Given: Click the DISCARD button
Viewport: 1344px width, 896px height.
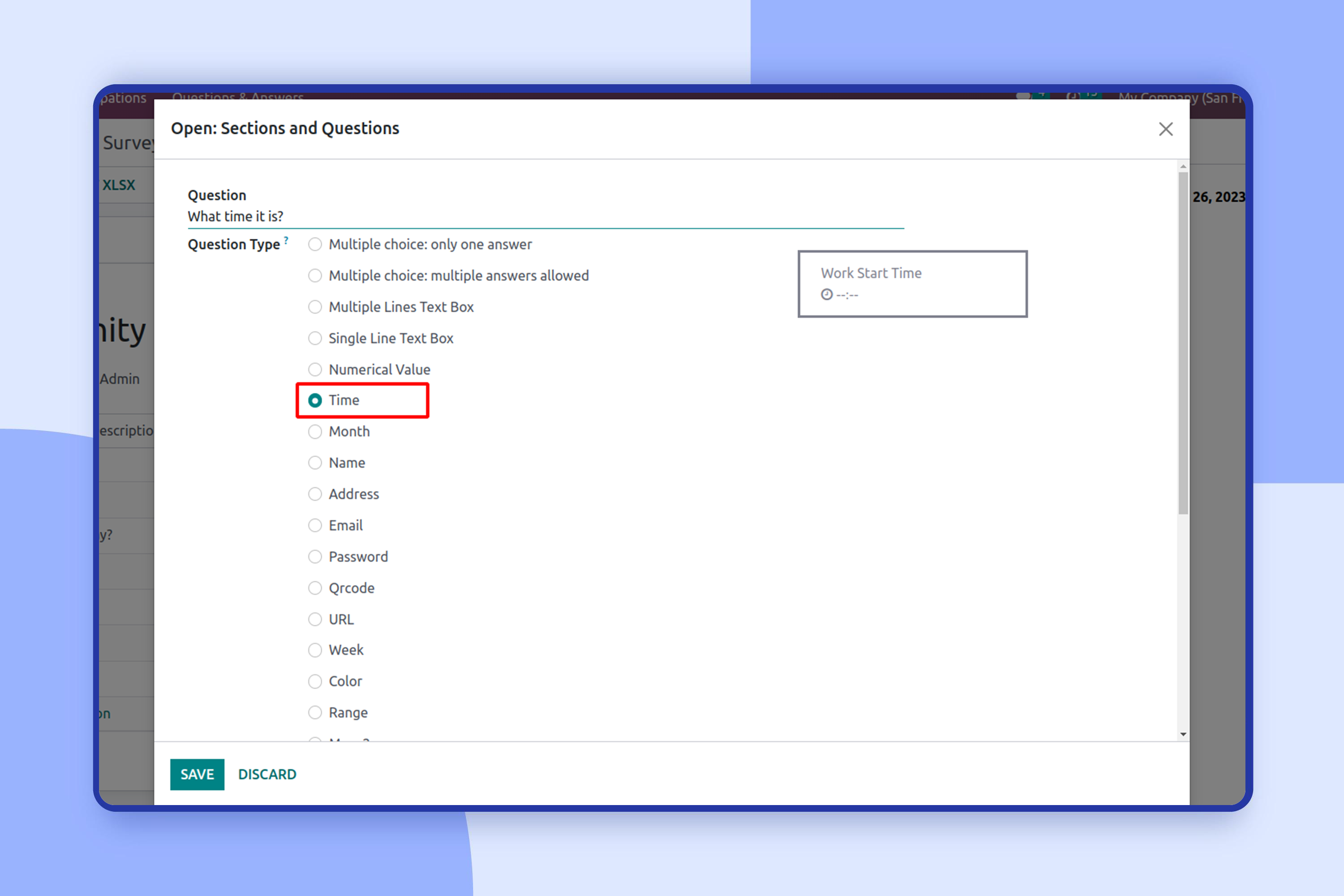Looking at the screenshot, I should pyautogui.click(x=267, y=774).
